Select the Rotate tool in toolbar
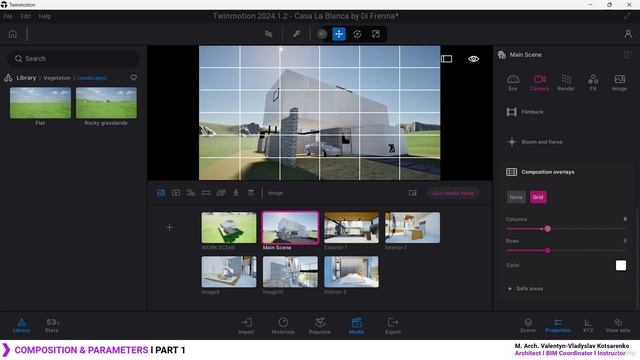This screenshot has width=640, height=360. click(357, 34)
